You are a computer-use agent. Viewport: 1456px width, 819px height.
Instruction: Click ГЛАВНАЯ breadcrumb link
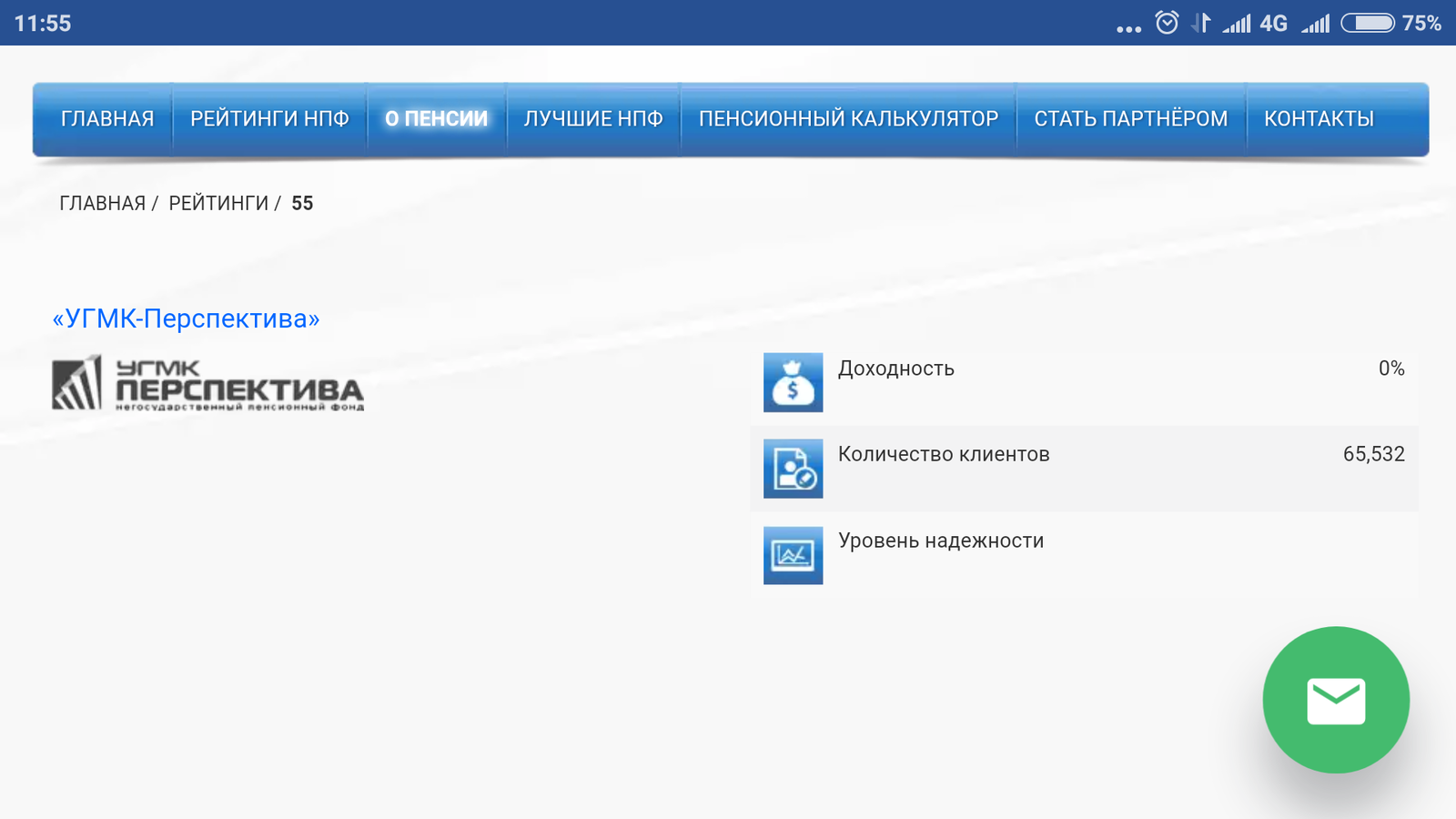point(102,203)
